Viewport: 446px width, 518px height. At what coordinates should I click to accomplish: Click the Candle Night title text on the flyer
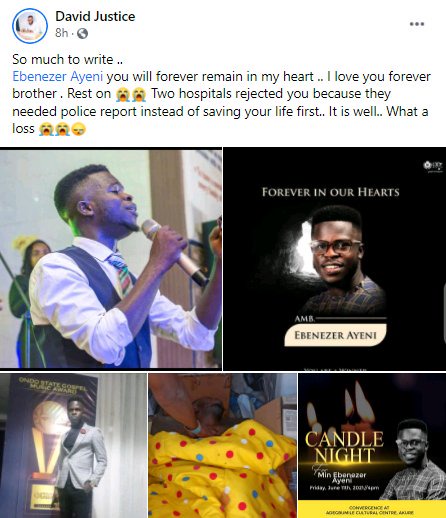pos(344,447)
